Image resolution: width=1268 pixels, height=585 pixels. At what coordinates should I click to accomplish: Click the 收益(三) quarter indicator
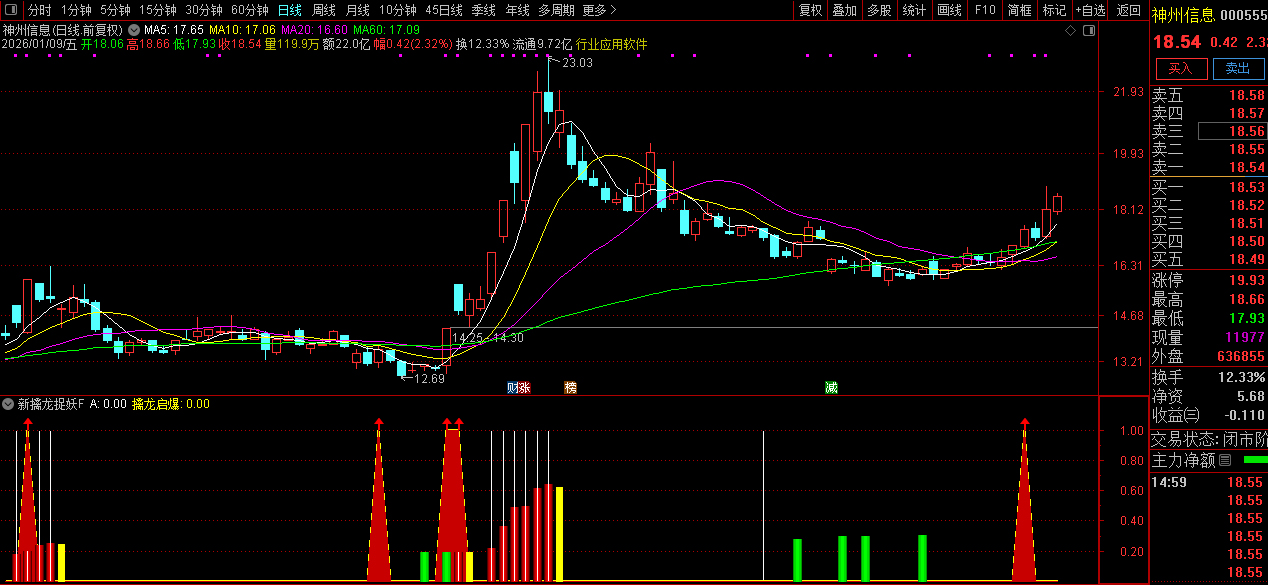1175,415
